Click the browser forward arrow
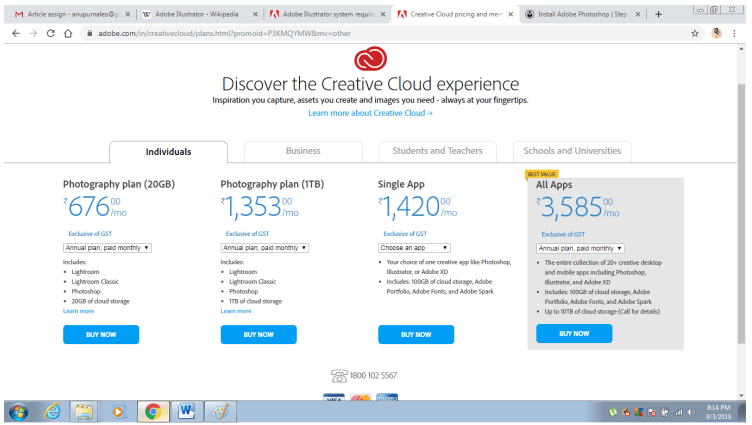752x425 pixels. pos(33,34)
